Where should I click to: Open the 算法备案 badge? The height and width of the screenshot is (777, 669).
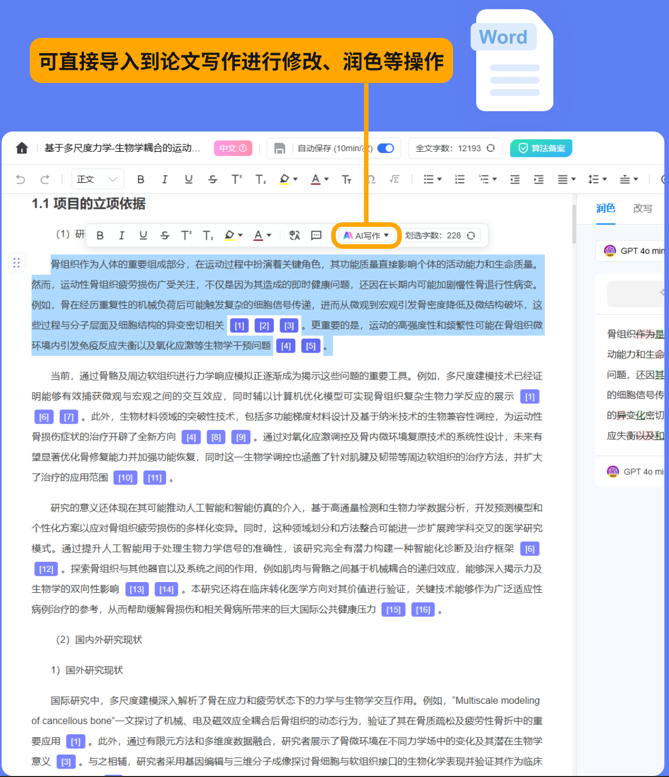[541, 148]
